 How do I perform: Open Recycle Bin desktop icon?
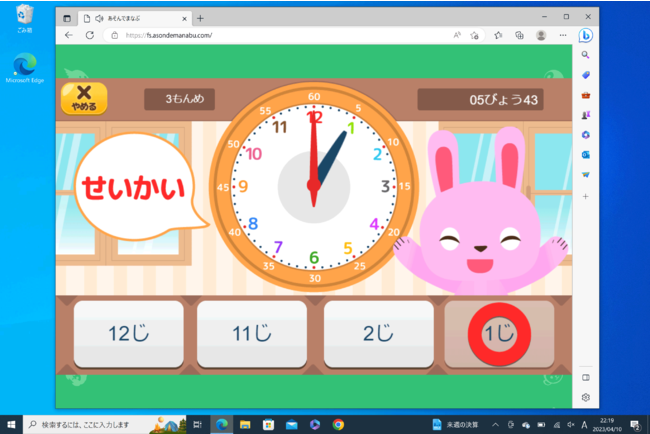[x=24, y=18]
